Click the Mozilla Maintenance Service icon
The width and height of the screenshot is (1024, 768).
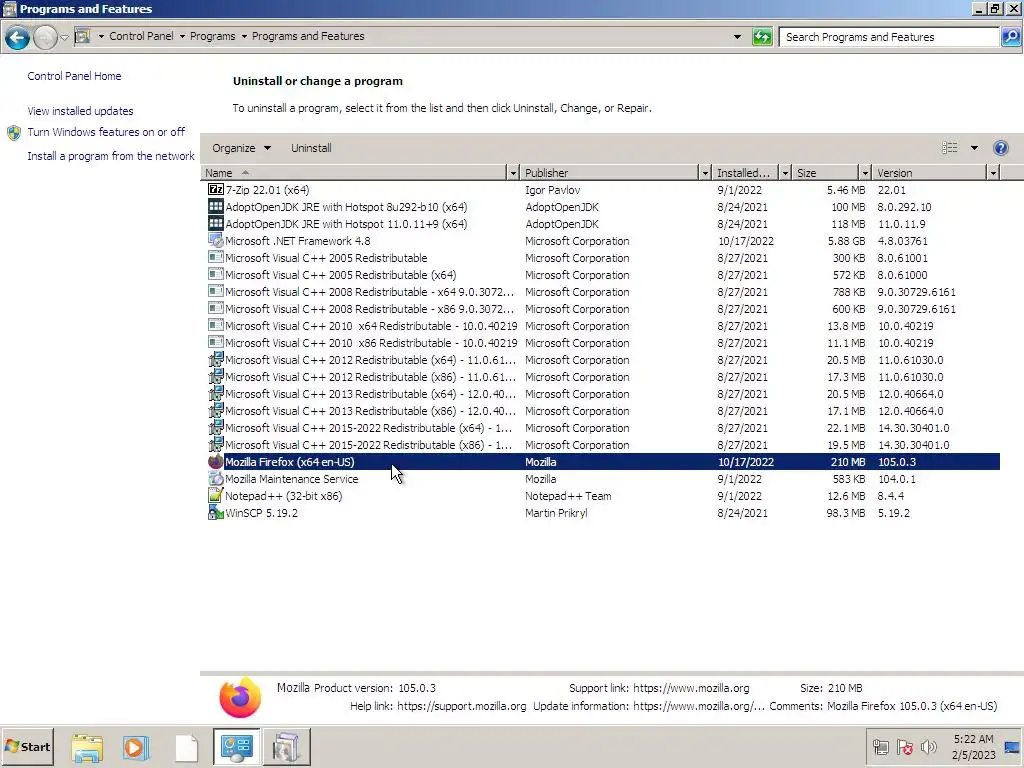point(216,479)
